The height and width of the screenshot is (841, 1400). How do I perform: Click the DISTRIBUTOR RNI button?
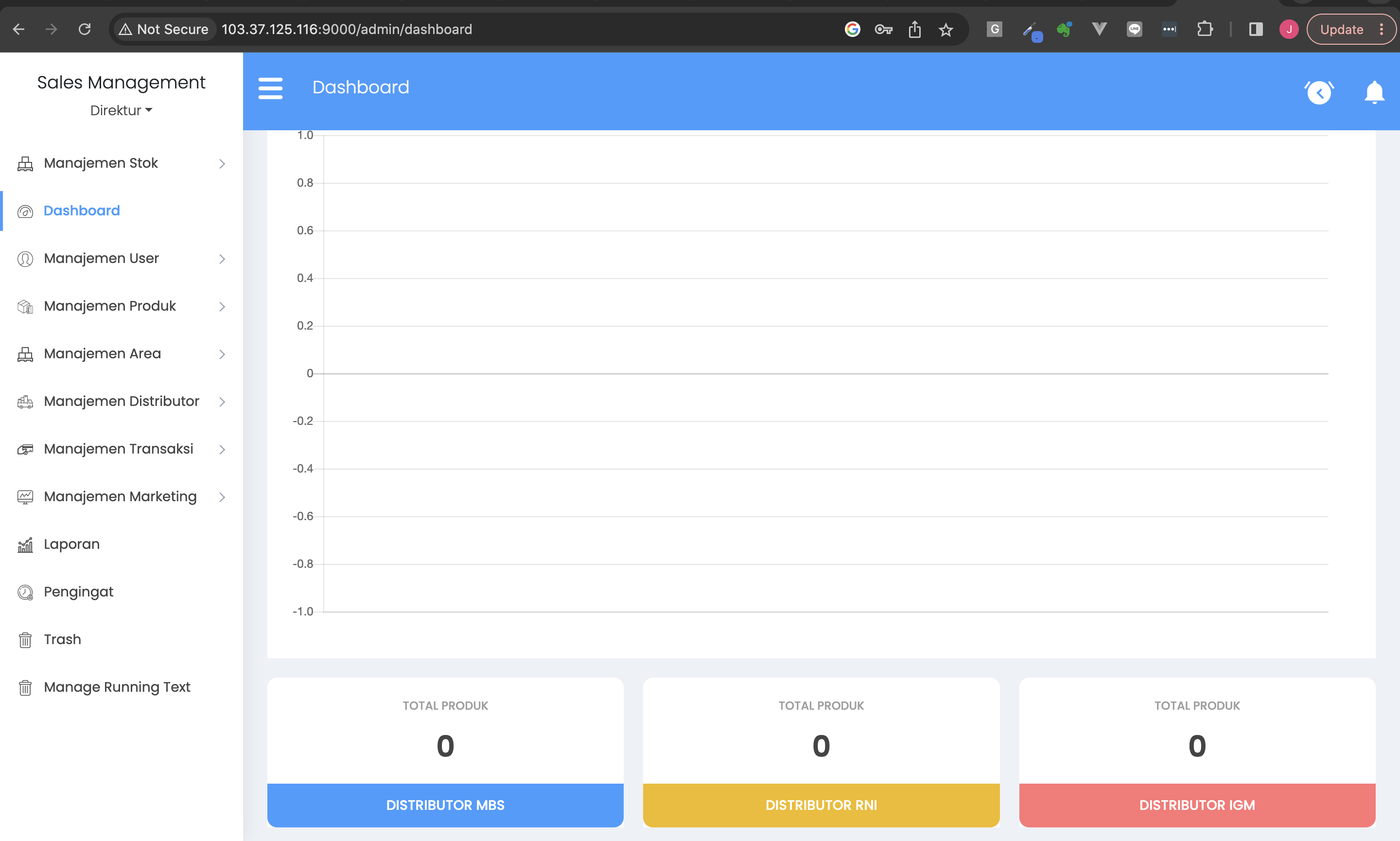821,805
